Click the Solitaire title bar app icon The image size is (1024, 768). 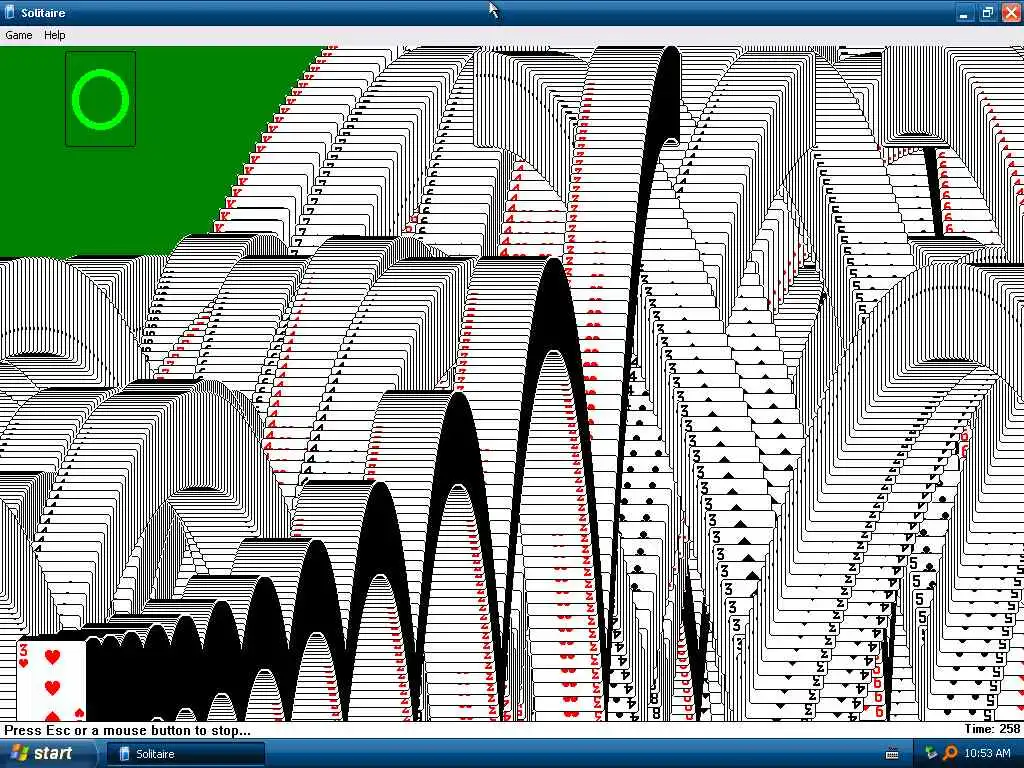(x=9, y=12)
